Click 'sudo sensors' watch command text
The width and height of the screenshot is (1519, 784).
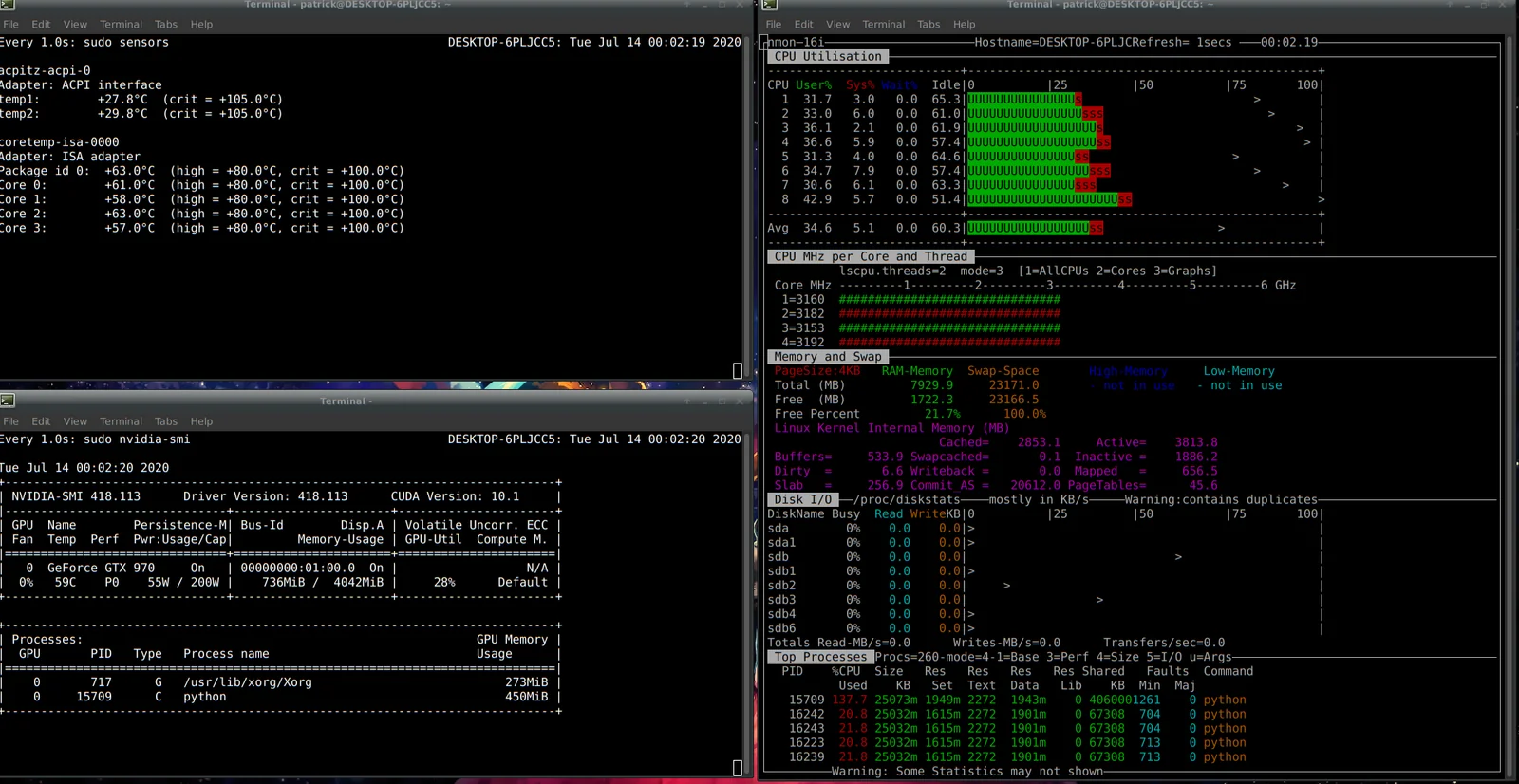[x=126, y=43]
